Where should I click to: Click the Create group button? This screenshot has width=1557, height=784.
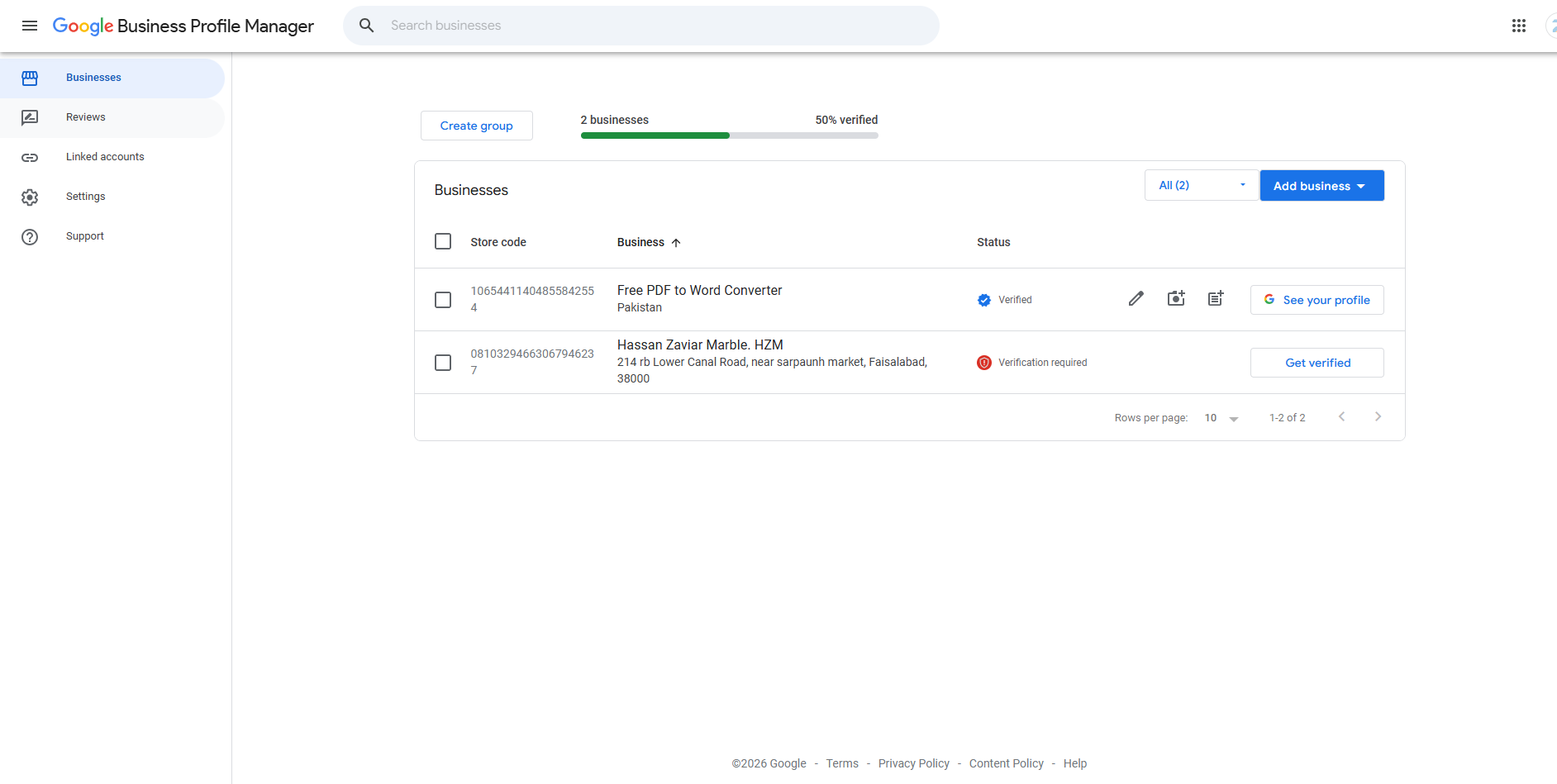click(x=476, y=126)
